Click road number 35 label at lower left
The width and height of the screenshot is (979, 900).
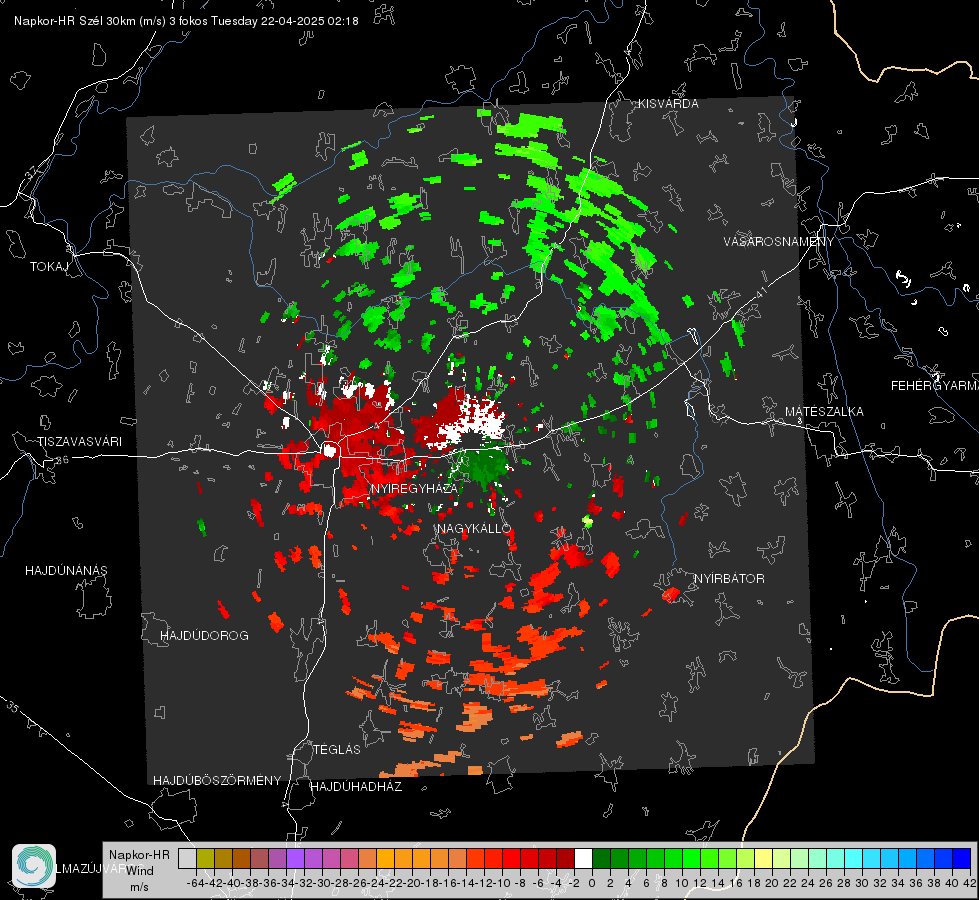(x=13, y=706)
